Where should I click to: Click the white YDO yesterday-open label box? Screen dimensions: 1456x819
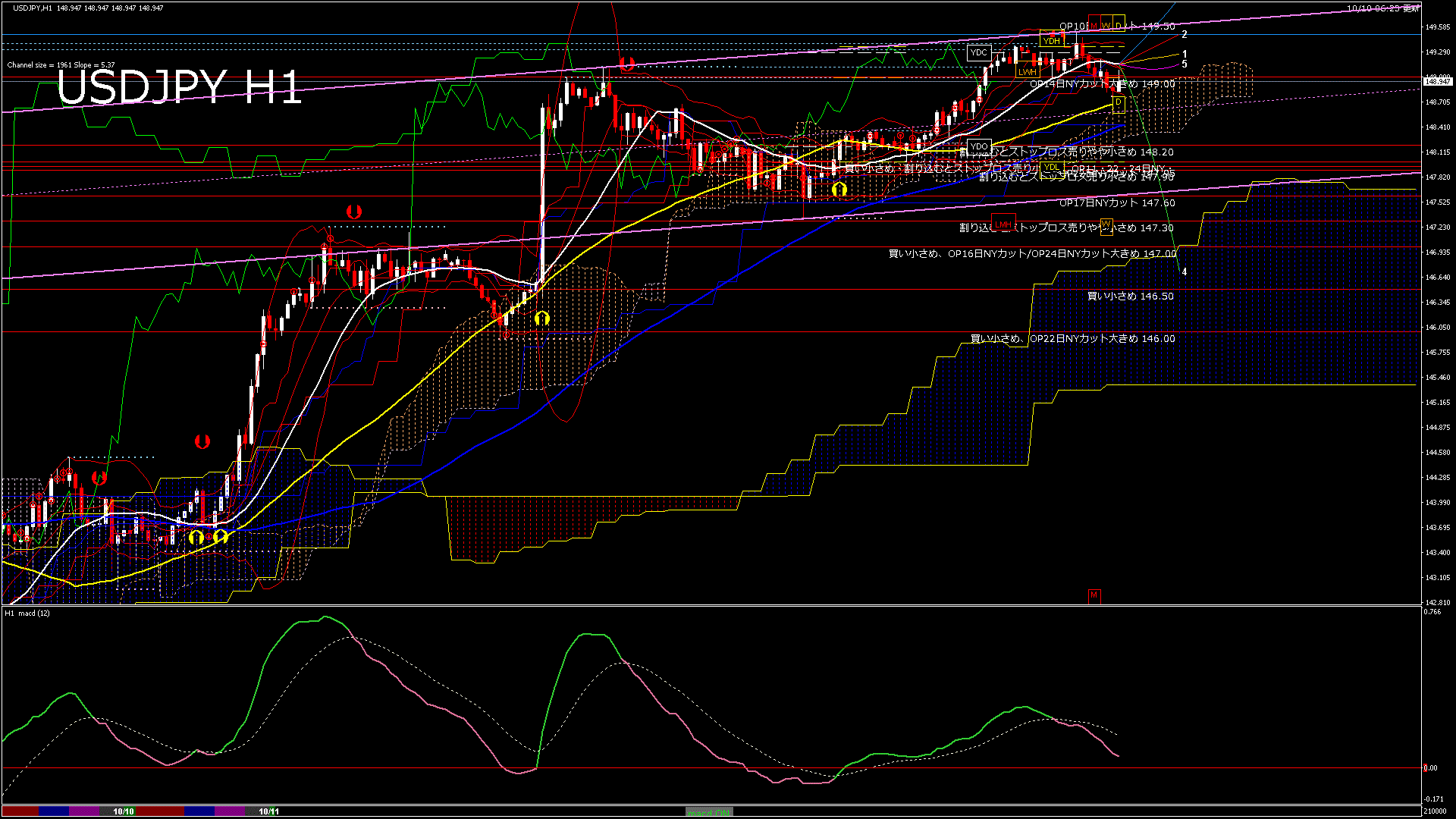(979, 146)
